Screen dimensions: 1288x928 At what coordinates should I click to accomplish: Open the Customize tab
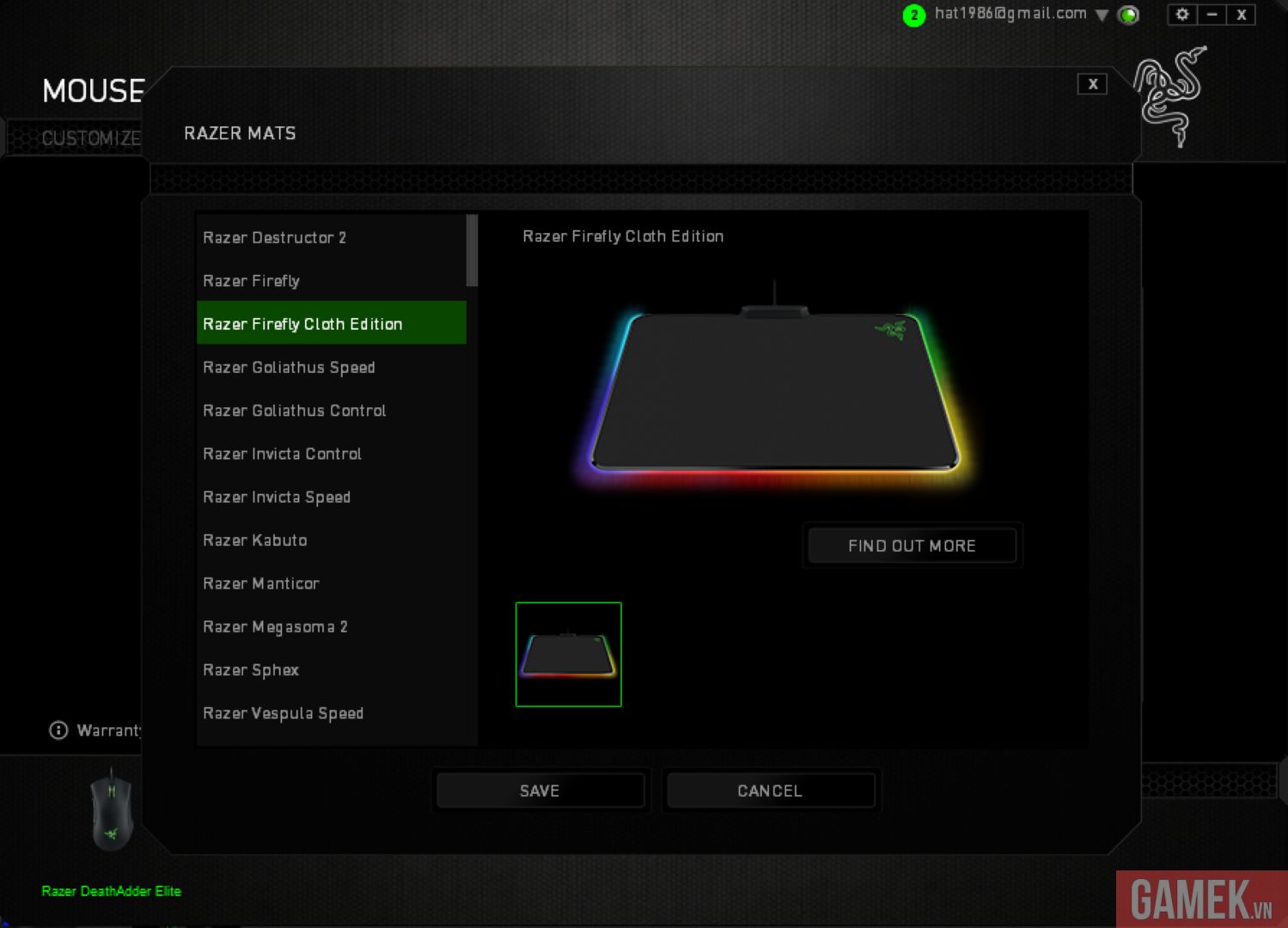(90, 138)
